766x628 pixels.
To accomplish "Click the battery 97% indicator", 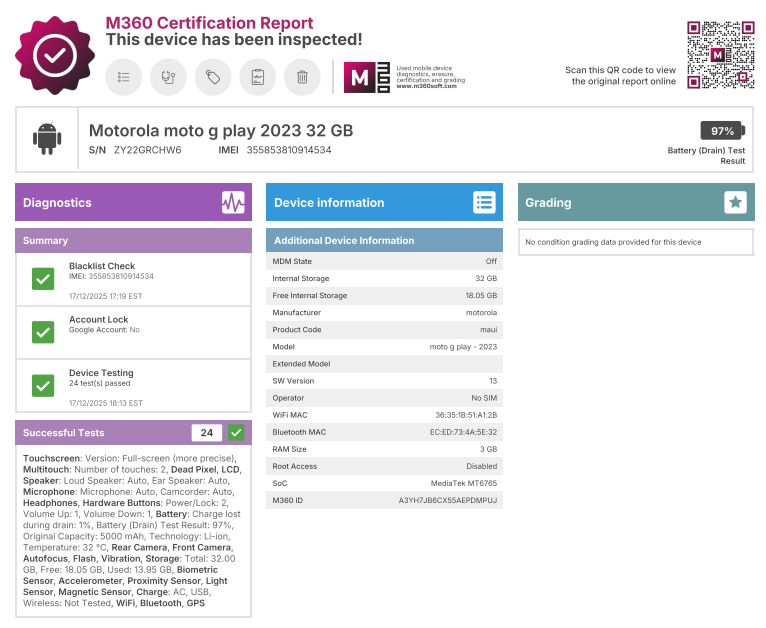I will pyautogui.click(x=720, y=131).
